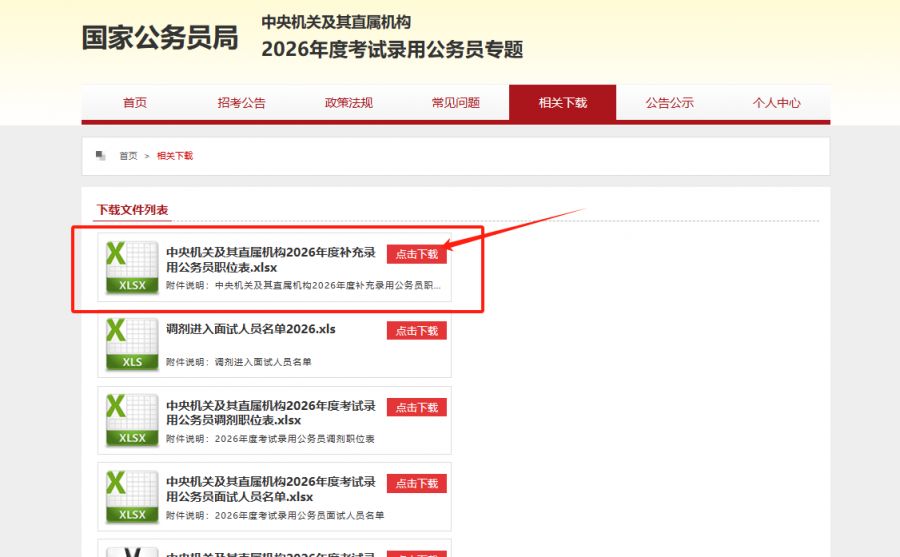Click the 下载文件列表 section heading
900x557 pixels.
132,210
